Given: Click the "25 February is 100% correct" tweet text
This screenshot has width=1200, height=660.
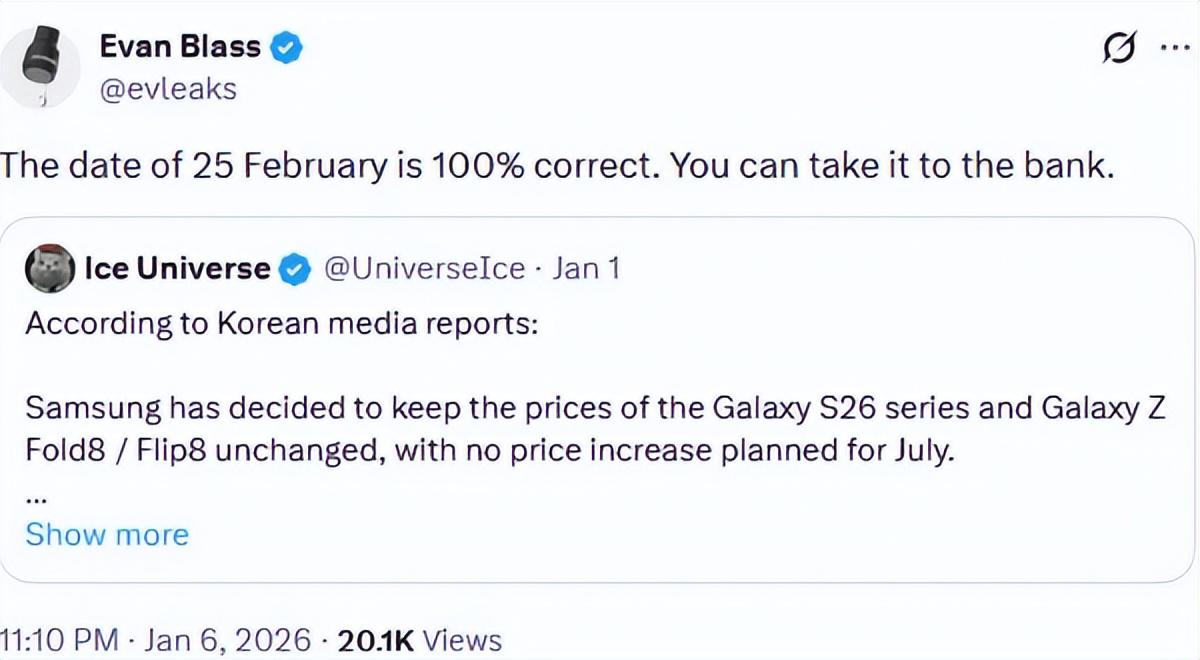Looking at the screenshot, I should [558, 166].
